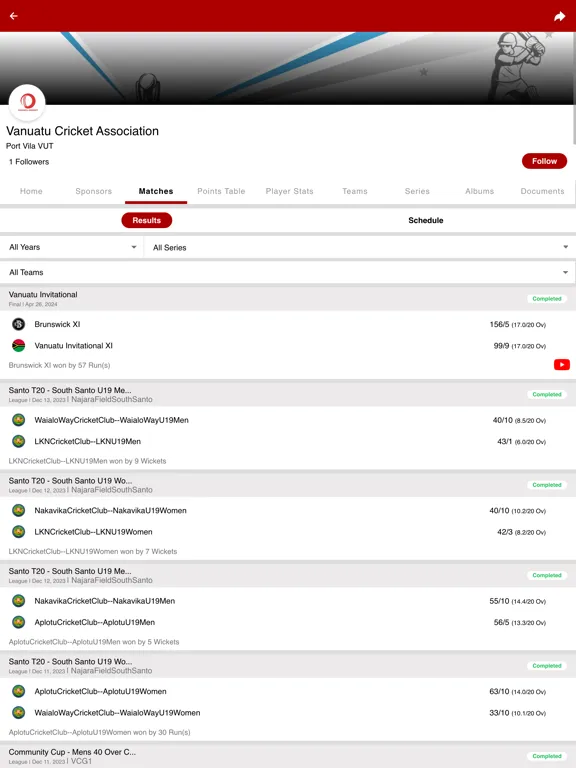The width and height of the screenshot is (576, 768).
Task: Open the All Series dropdown
Action: (360, 247)
